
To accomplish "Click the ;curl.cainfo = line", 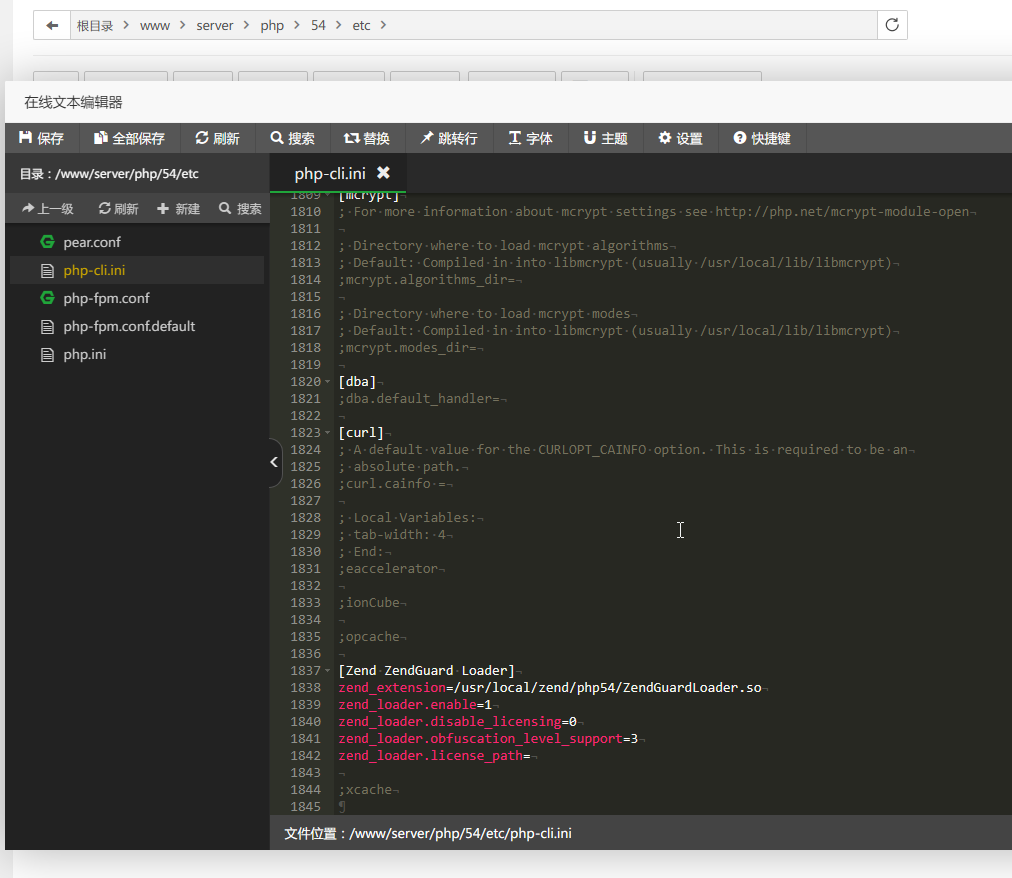I will (392, 484).
